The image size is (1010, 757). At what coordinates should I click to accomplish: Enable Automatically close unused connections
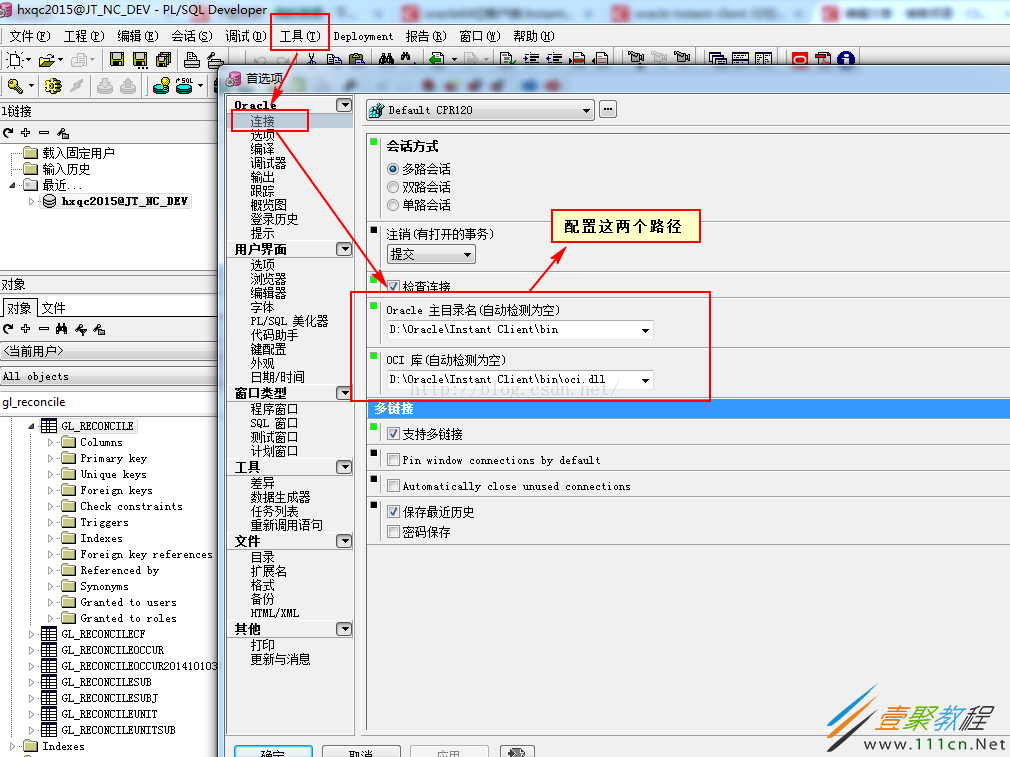(393, 486)
